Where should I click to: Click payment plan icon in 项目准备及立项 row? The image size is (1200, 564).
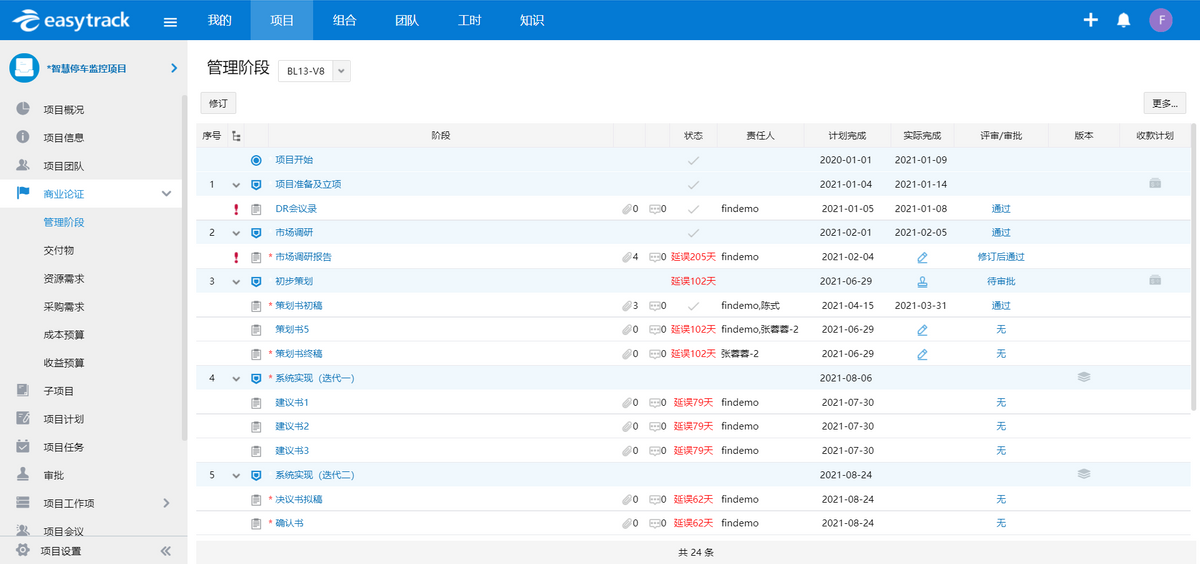(x=1155, y=184)
